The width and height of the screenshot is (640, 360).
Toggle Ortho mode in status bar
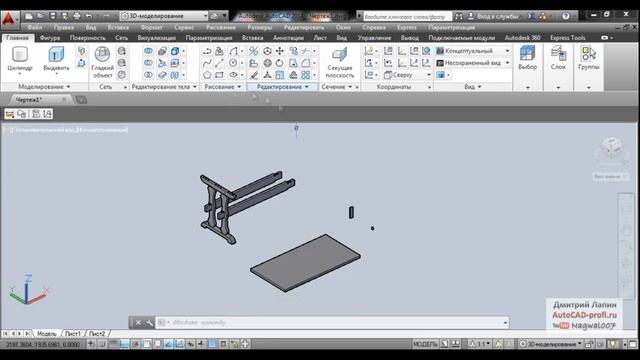pyautogui.click(x=124, y=344)
